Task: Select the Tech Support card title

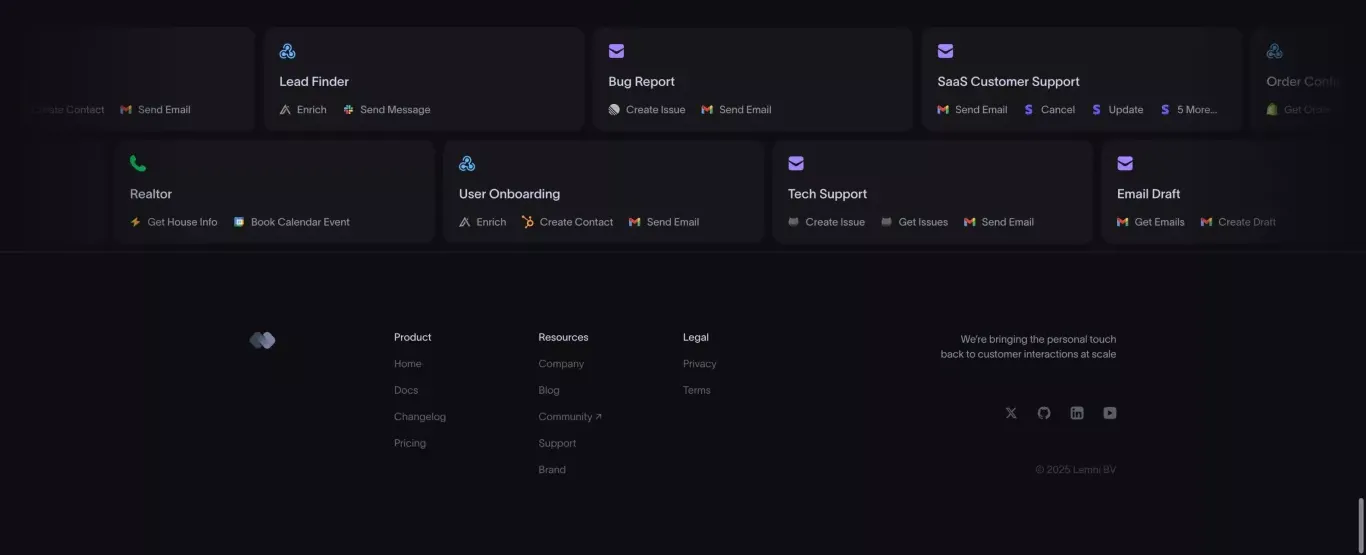Action: (x=827, y=194)
